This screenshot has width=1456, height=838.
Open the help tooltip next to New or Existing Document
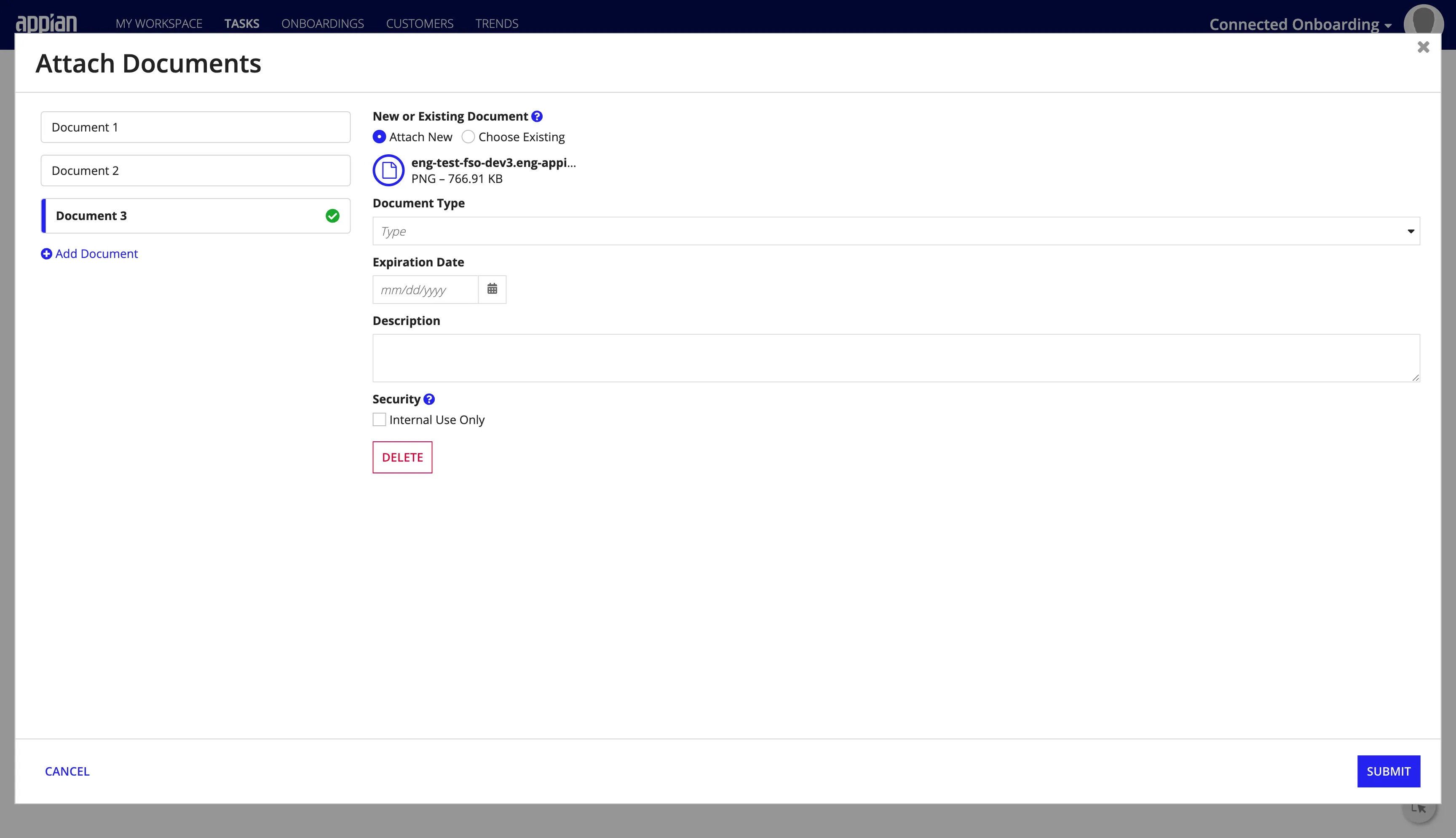[x=537, y=115]
